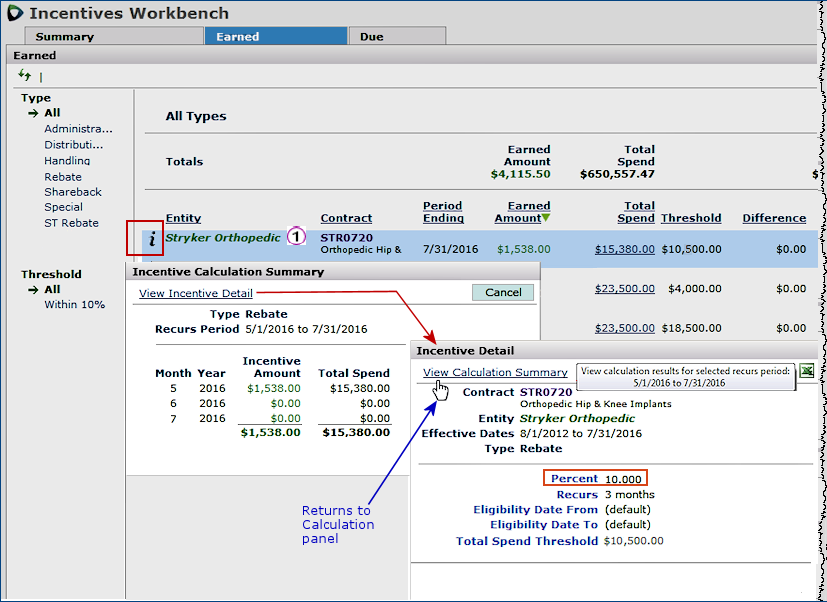Click the green sort arrow by Earned Amount
The width and height of the screenshot is (827, 602).
pos(546,218)
